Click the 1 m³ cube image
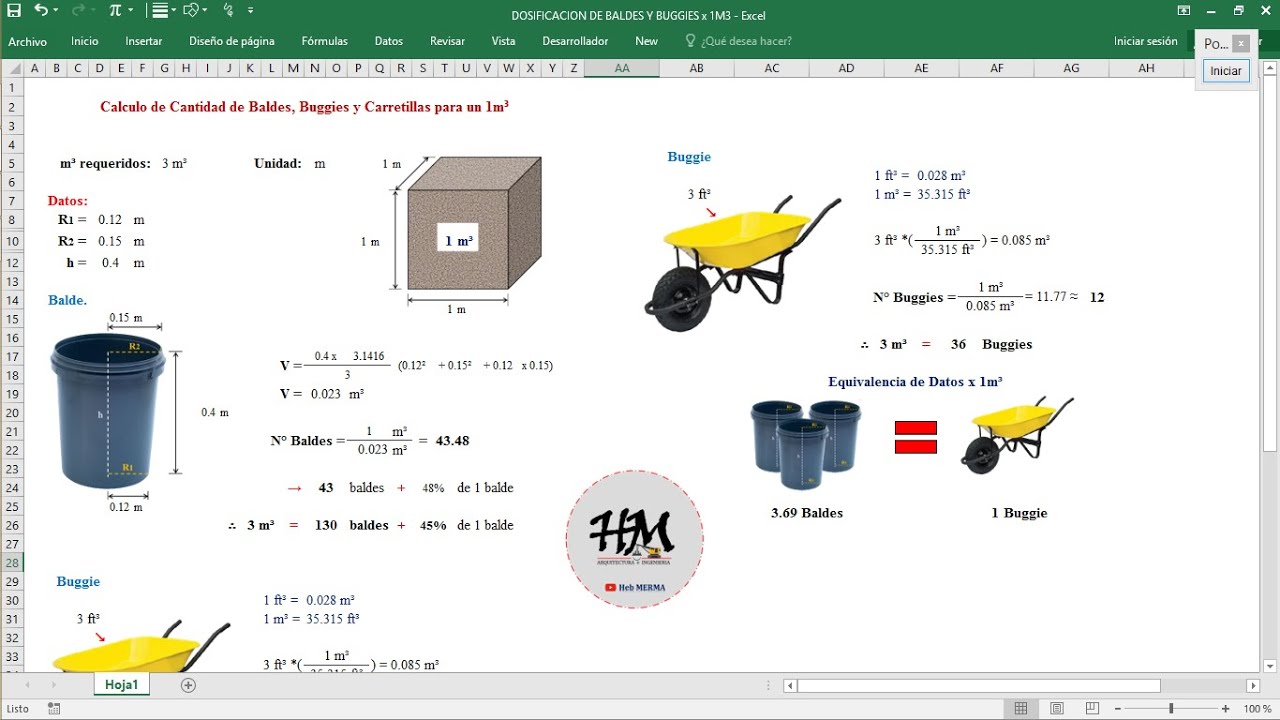Viewport: 1280px width, 720px height. [x=474, y=223]
